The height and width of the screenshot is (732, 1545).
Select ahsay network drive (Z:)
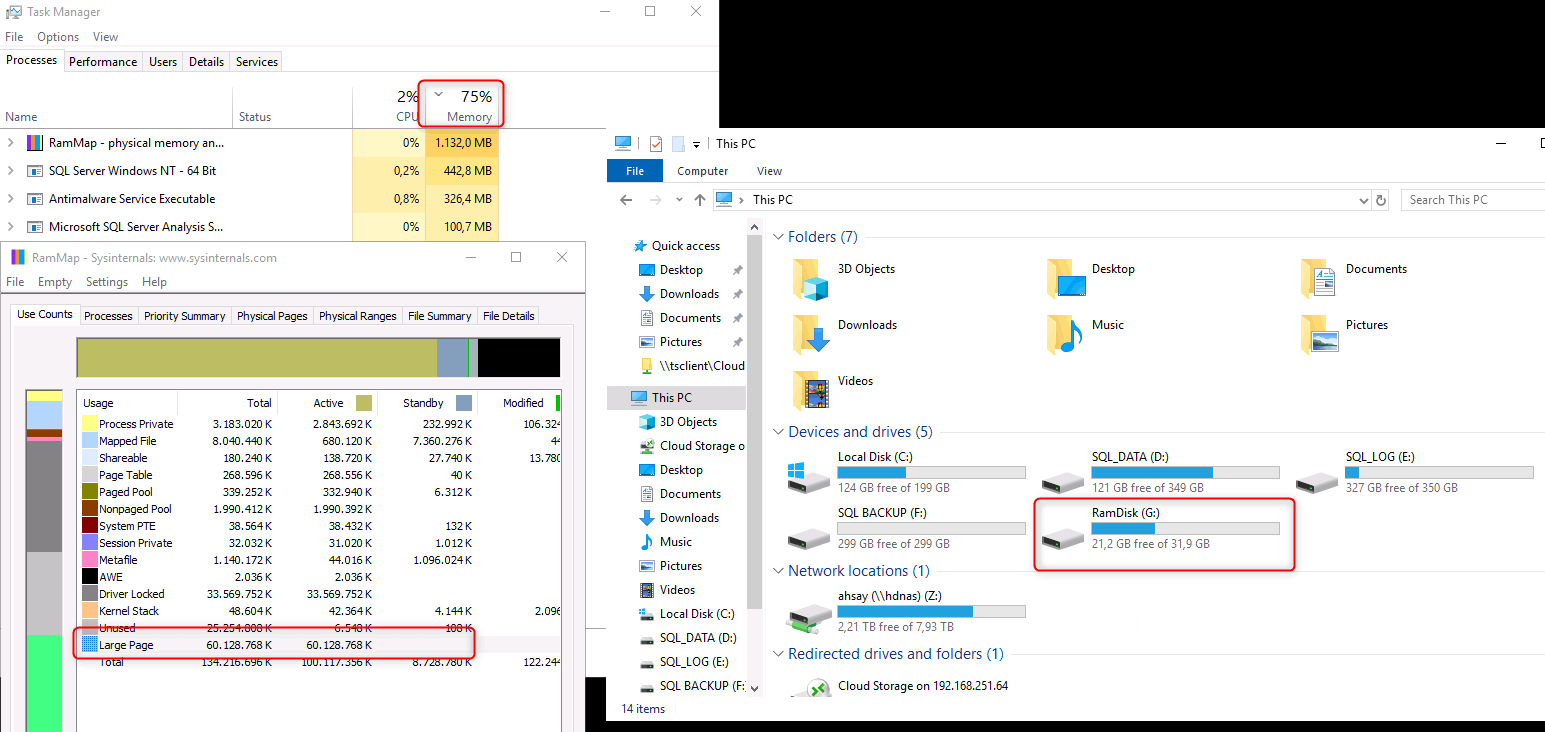pos(906,611)
